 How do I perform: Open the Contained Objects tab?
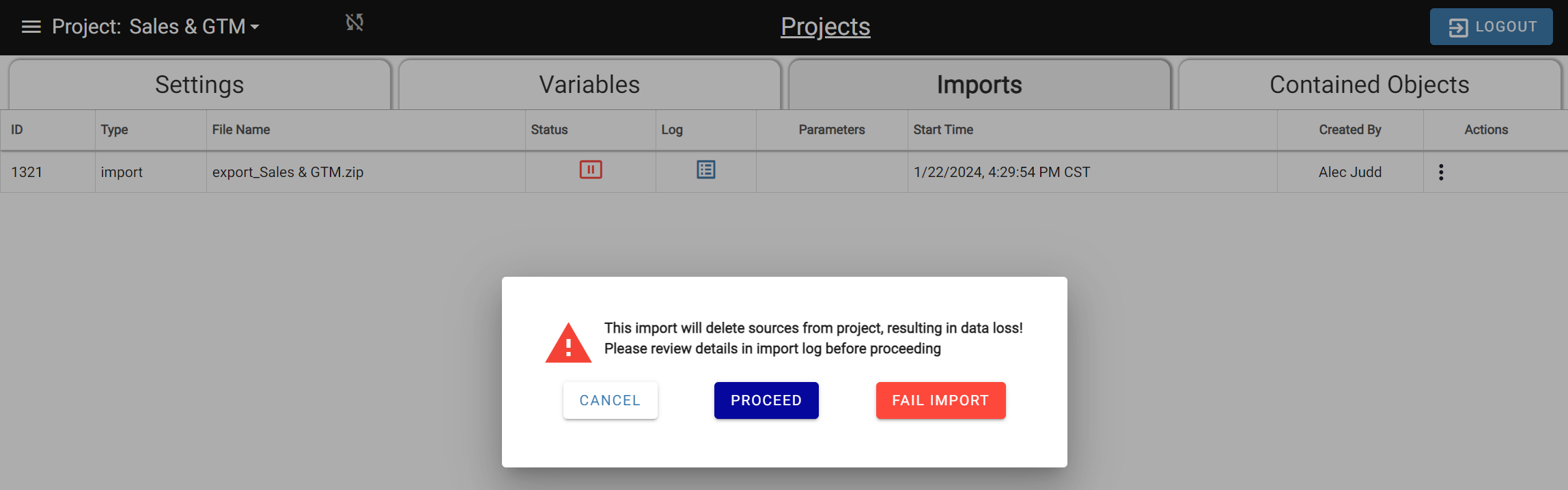[1369, 85]
